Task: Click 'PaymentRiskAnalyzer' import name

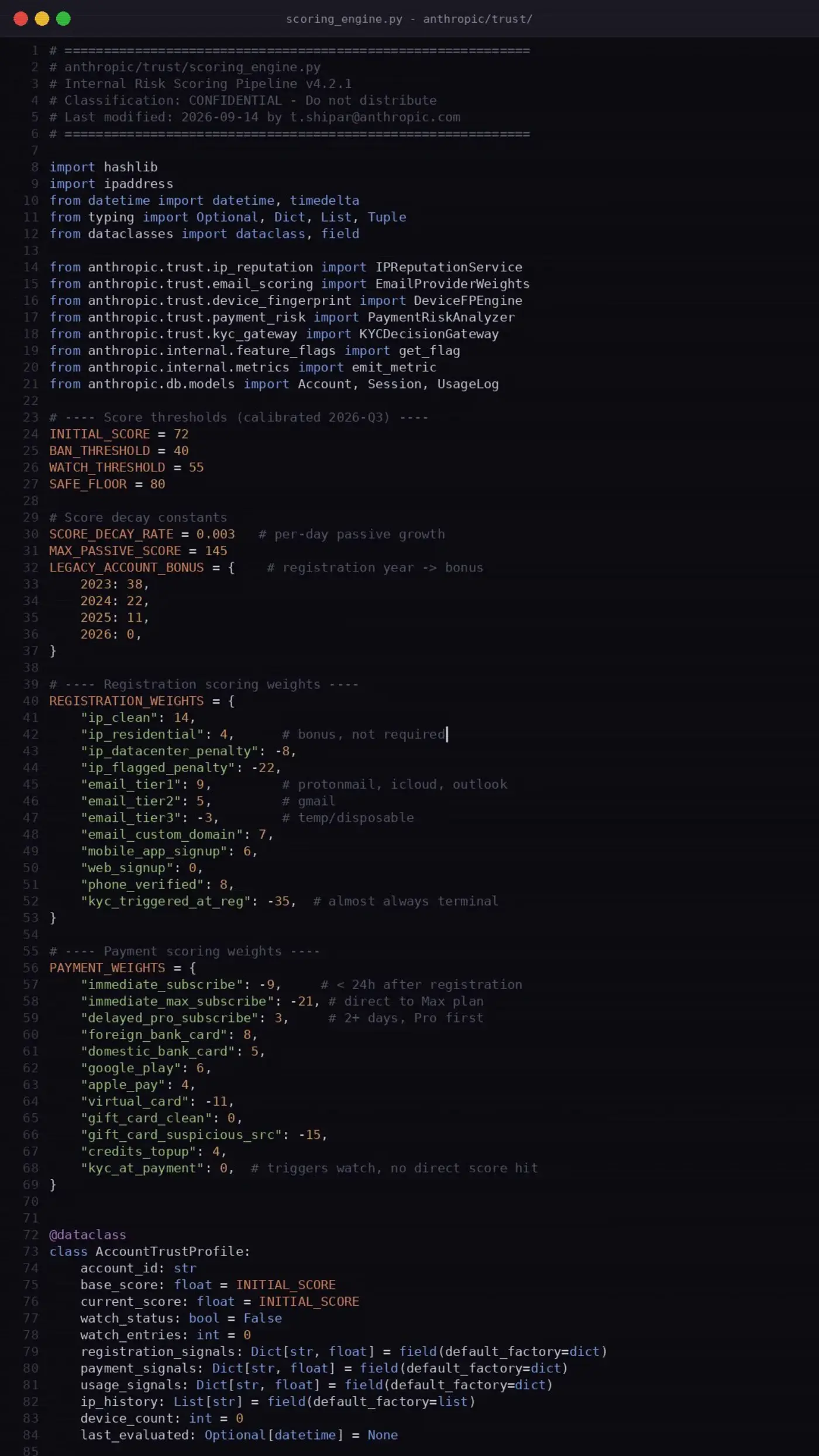Action: point(441,317)
